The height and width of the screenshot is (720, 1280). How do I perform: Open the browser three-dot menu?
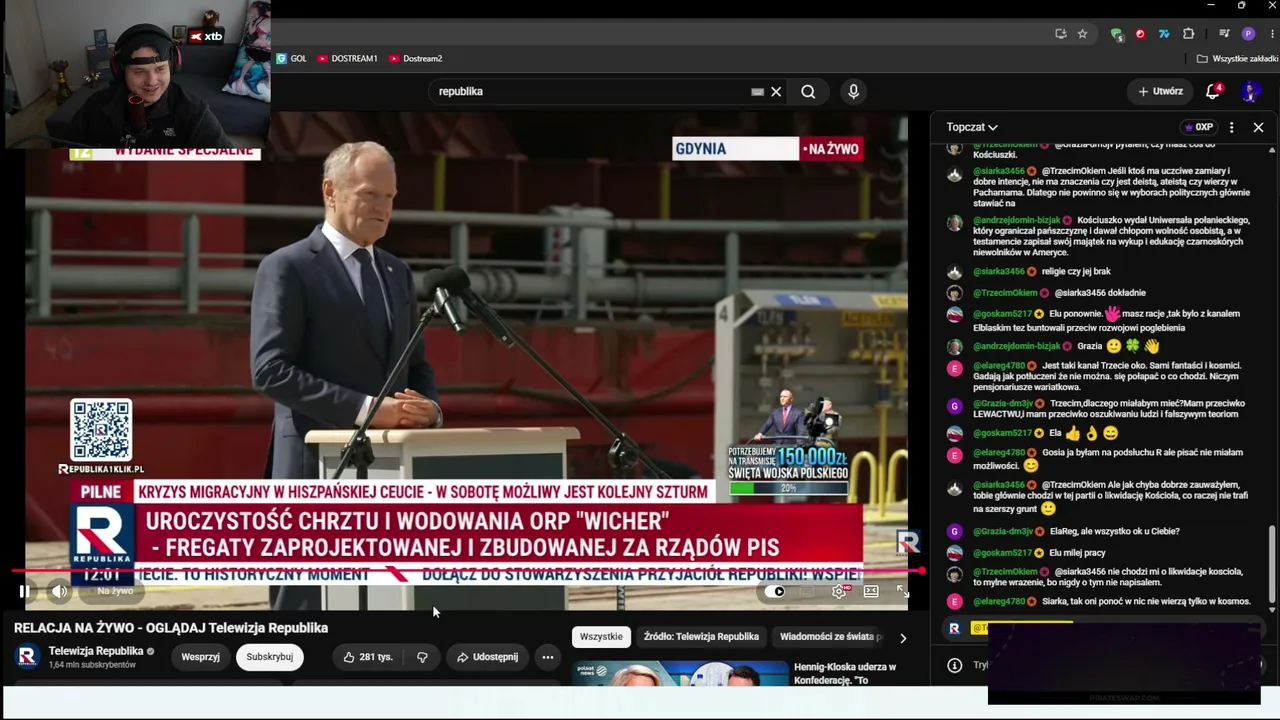click(1270, 33)
